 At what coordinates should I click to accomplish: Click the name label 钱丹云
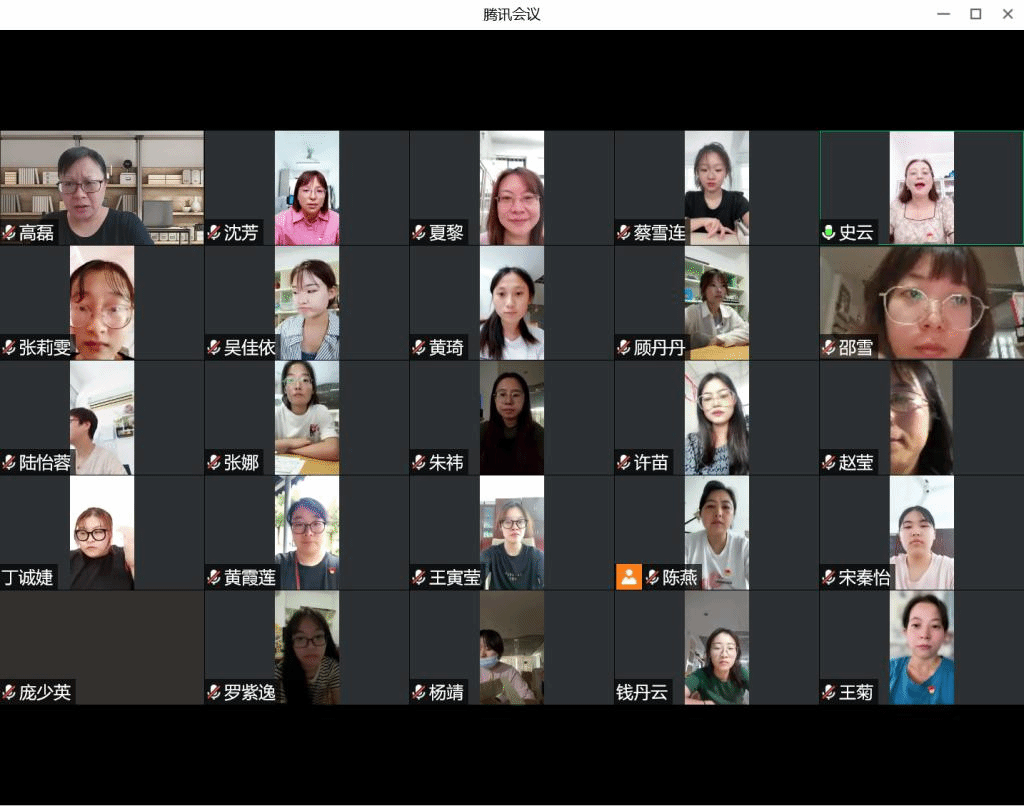click(x=642, y=692)
